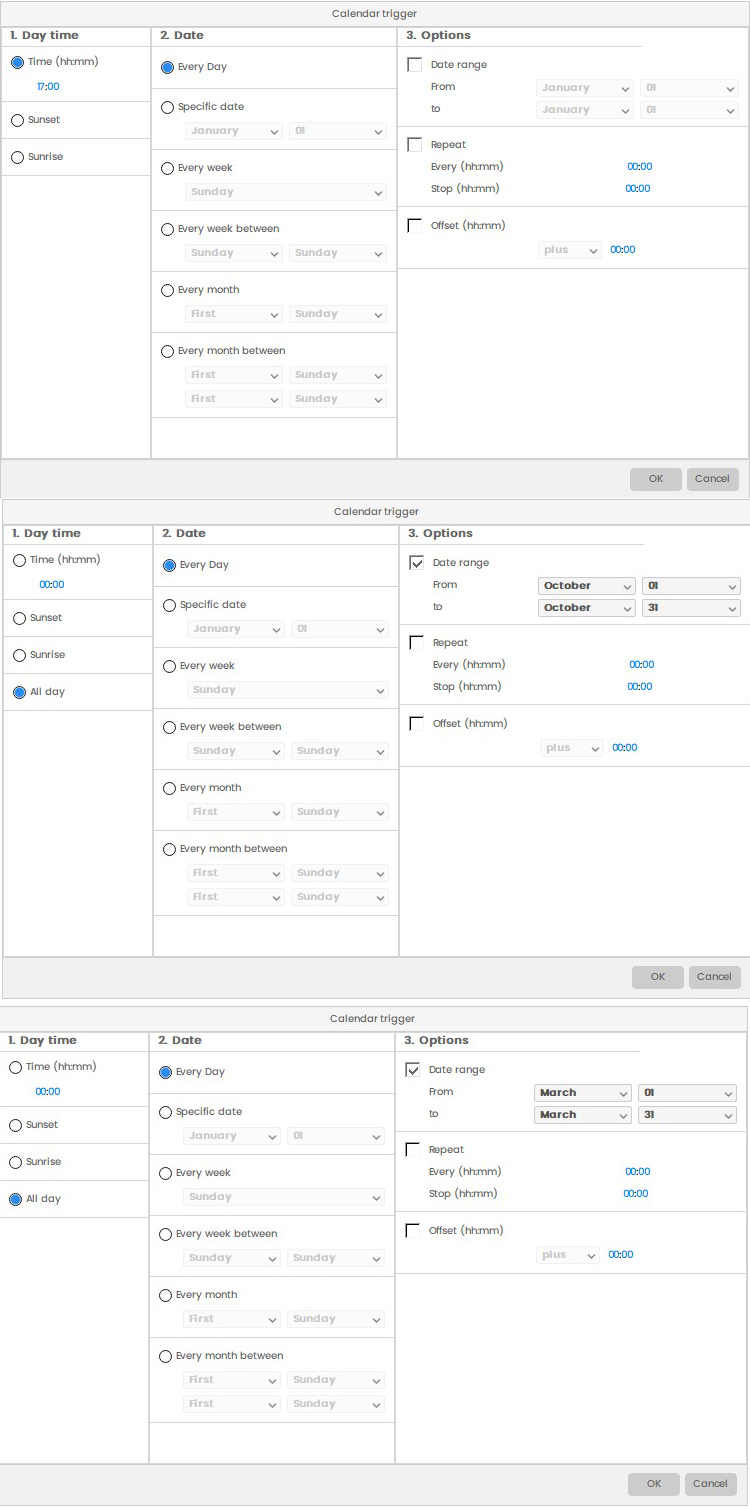The image size is (750, 1509).
Task: Enable Repeat checkbox in the March dialog
Action: click(x=413, y=1150)
